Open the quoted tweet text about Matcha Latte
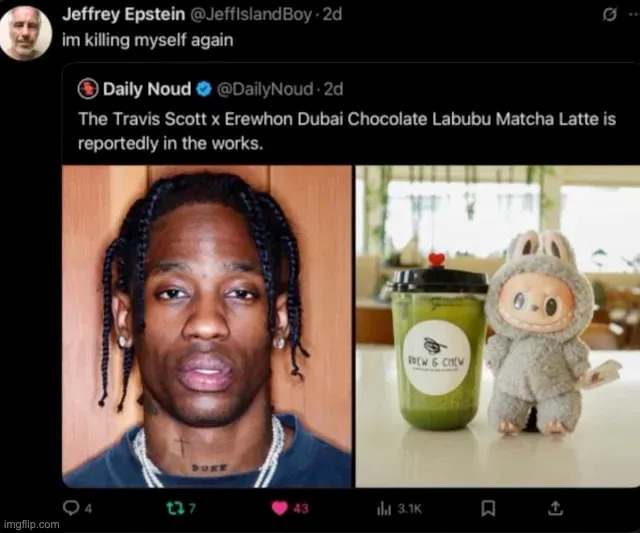The height and width of the screenshot is (533, 640). point(347,131)
